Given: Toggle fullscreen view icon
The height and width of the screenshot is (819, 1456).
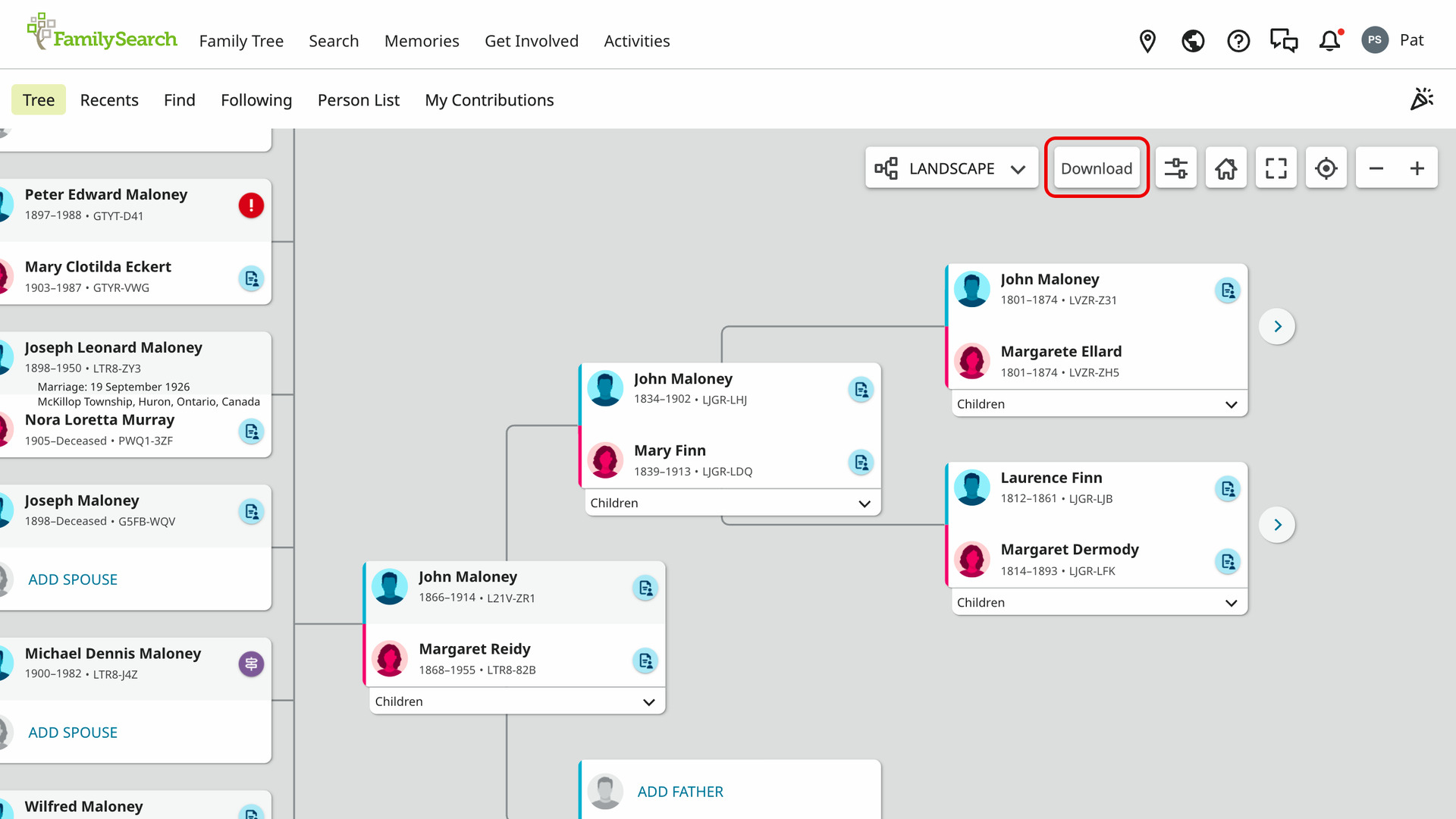Looking at the screenshot, I should click(1276, 168).
